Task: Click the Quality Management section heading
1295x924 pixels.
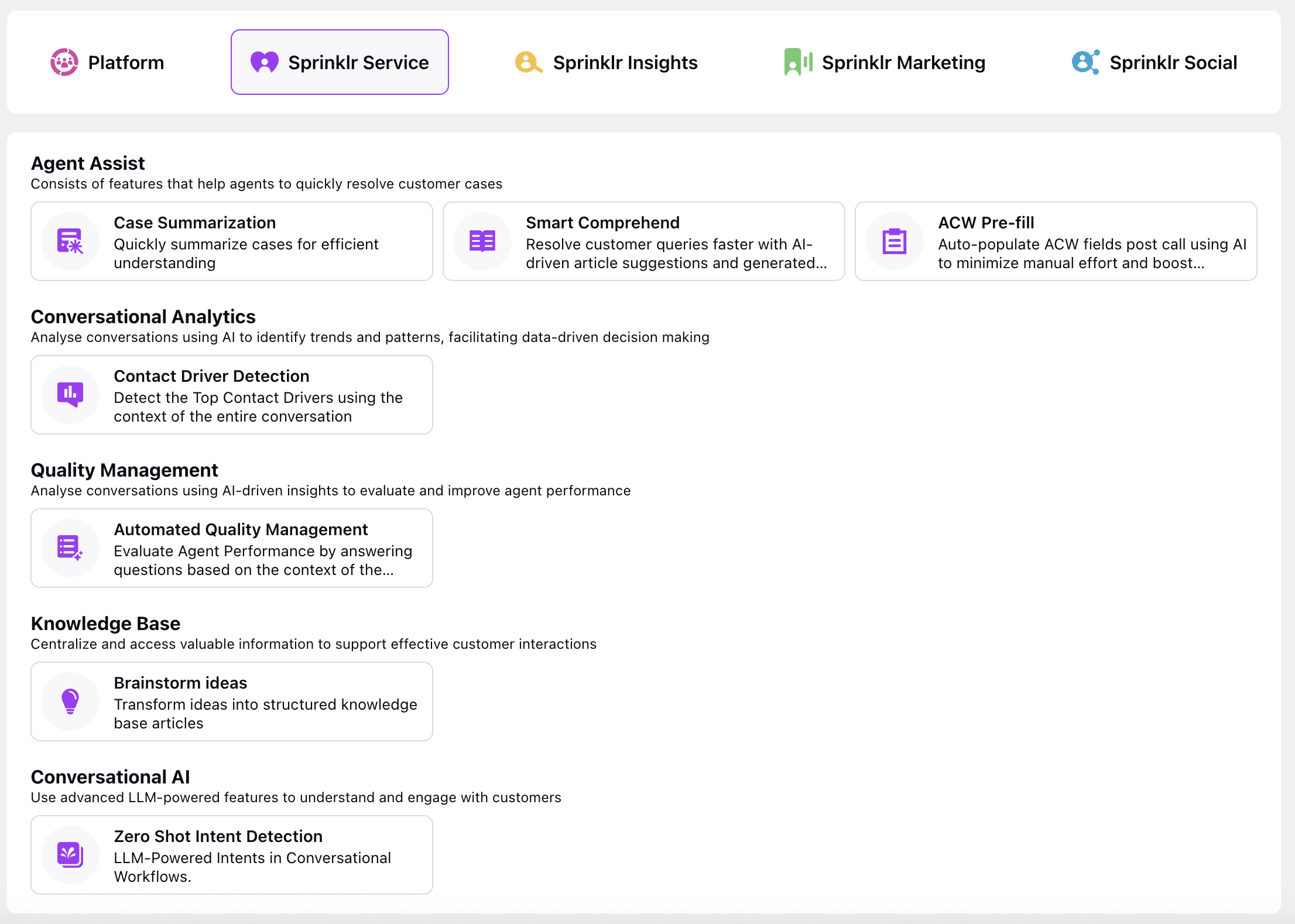Action: pos(125,470)
